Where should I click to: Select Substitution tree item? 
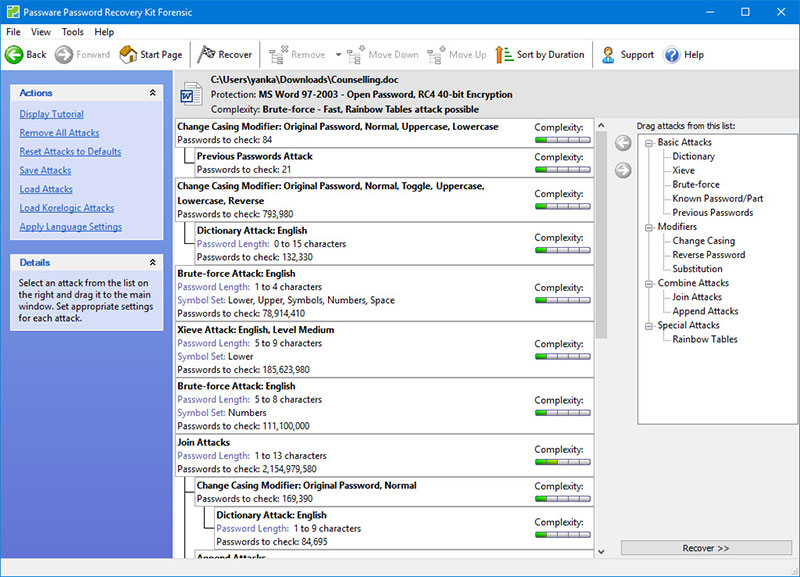click(x=697, y=269)
